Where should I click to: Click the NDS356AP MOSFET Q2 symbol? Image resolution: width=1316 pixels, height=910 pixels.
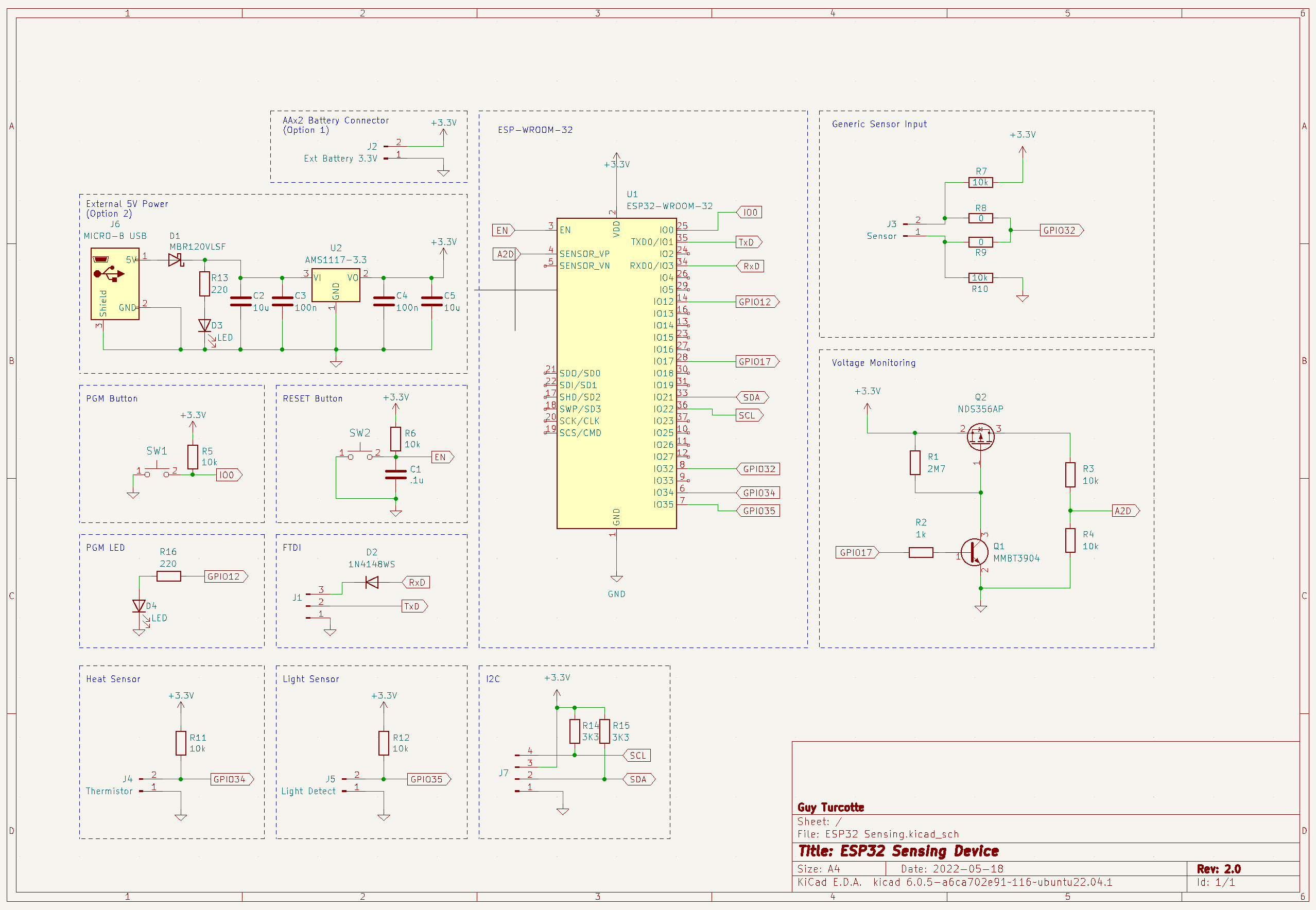(x=980, y=437)
